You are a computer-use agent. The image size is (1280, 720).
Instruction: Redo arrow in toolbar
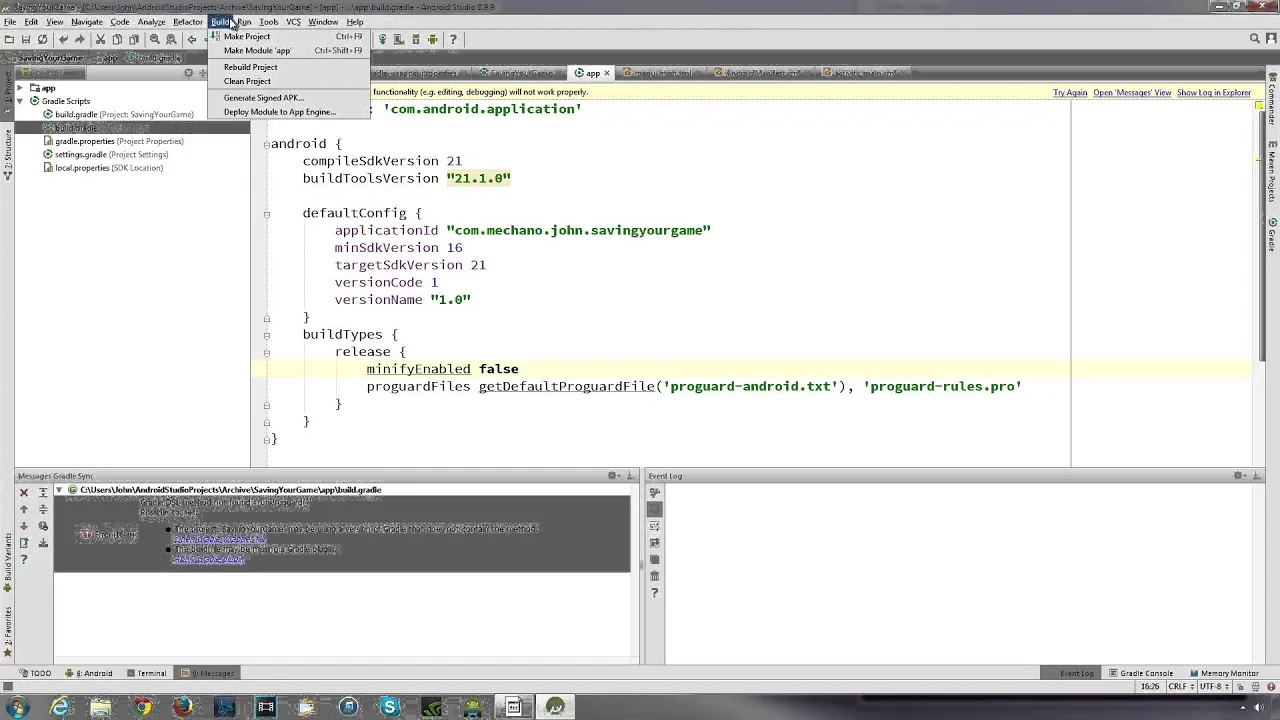point(80,39)
